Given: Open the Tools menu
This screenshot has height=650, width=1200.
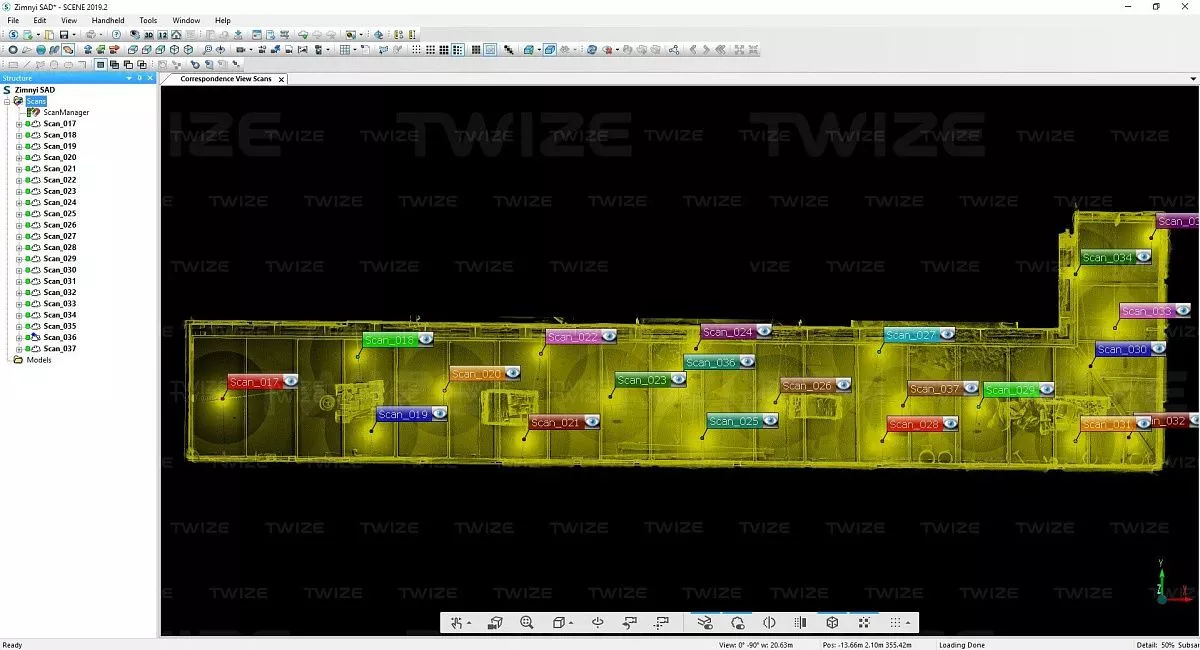Looking at the screenshot, I should pyautogui.click(x=148, y=20).
